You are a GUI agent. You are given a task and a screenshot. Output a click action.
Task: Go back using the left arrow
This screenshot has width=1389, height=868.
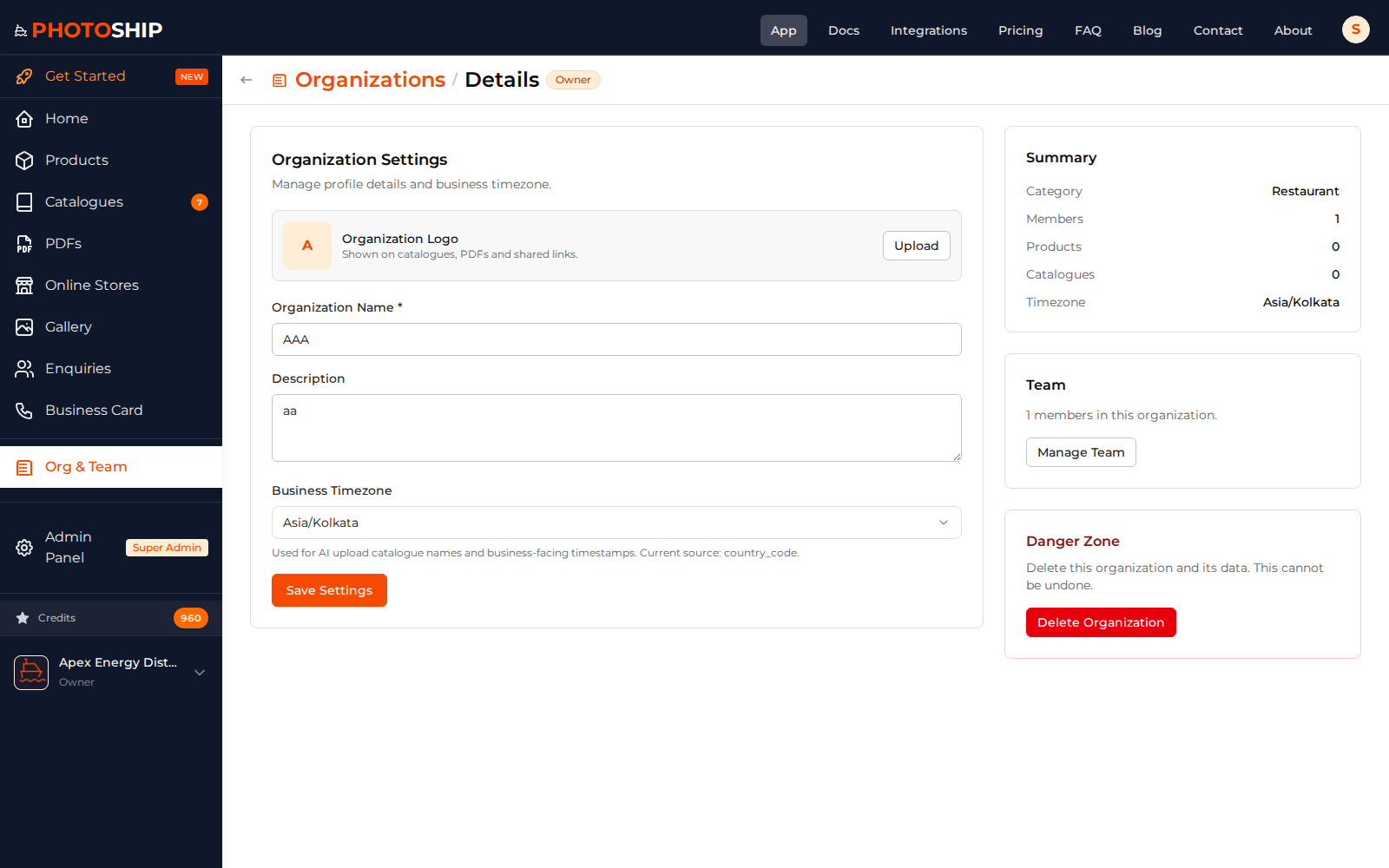click(247, 80)
